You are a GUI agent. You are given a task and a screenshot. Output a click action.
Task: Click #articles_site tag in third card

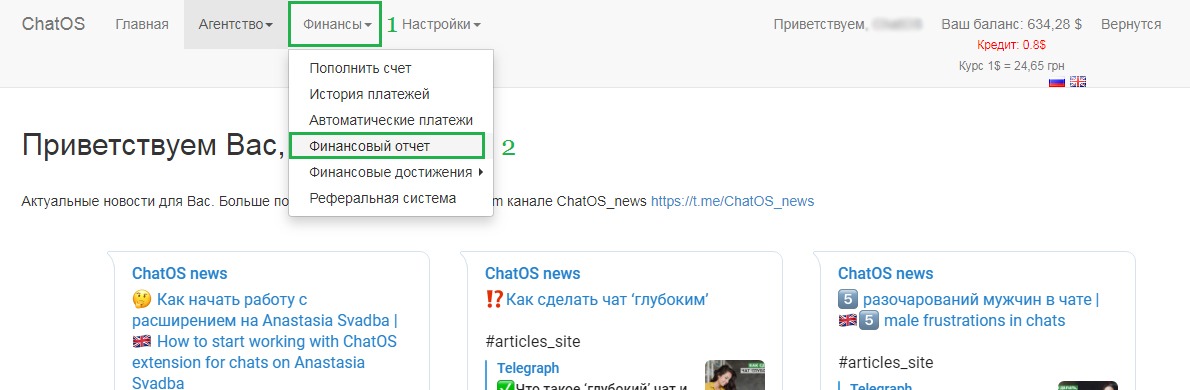click(885, 363)
